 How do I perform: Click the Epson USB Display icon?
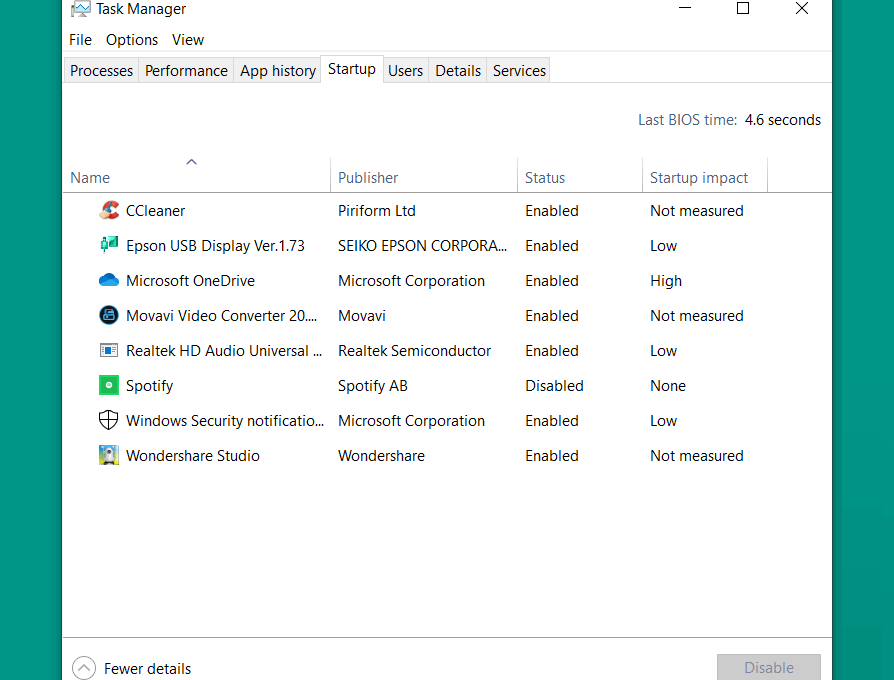point(108,245)
